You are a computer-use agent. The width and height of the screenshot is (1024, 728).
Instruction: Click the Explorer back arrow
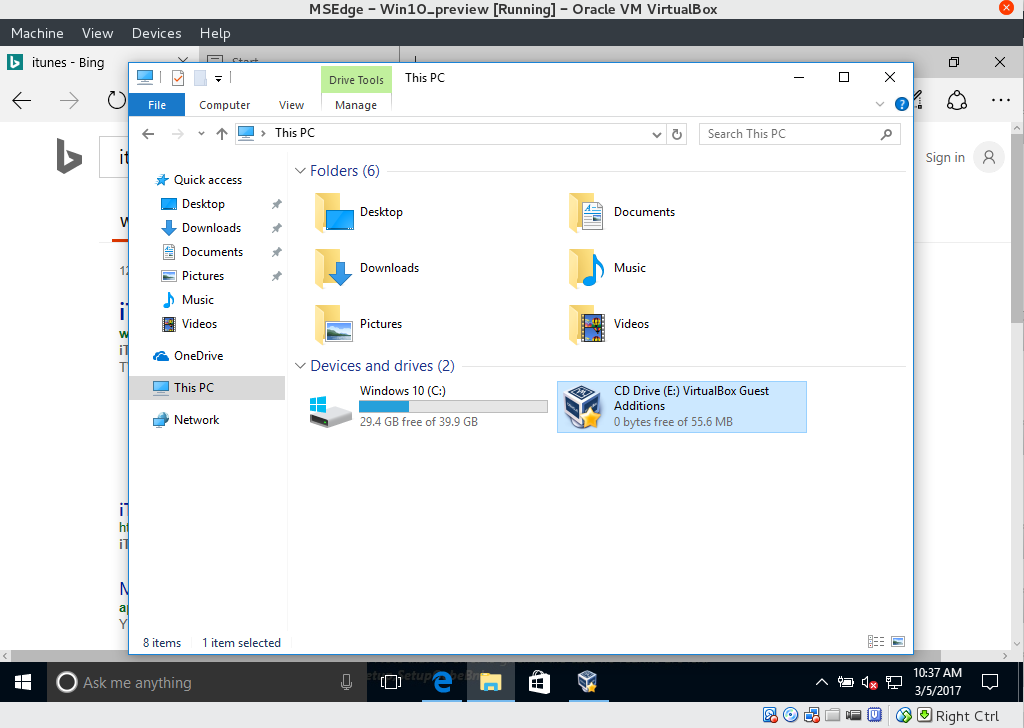point(148,134)
